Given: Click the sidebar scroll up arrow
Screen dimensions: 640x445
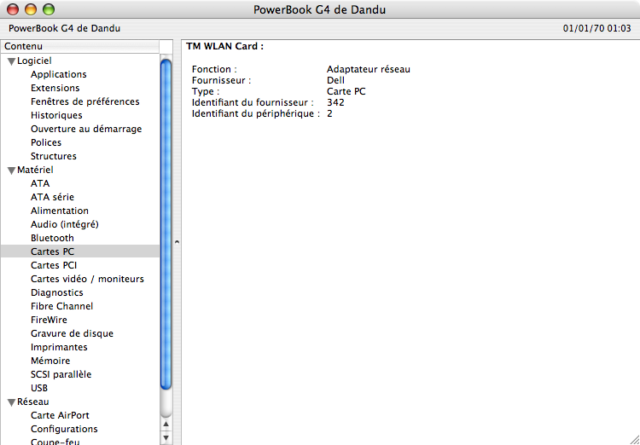Looking at the screenshot, I should (x=166, y=424).
